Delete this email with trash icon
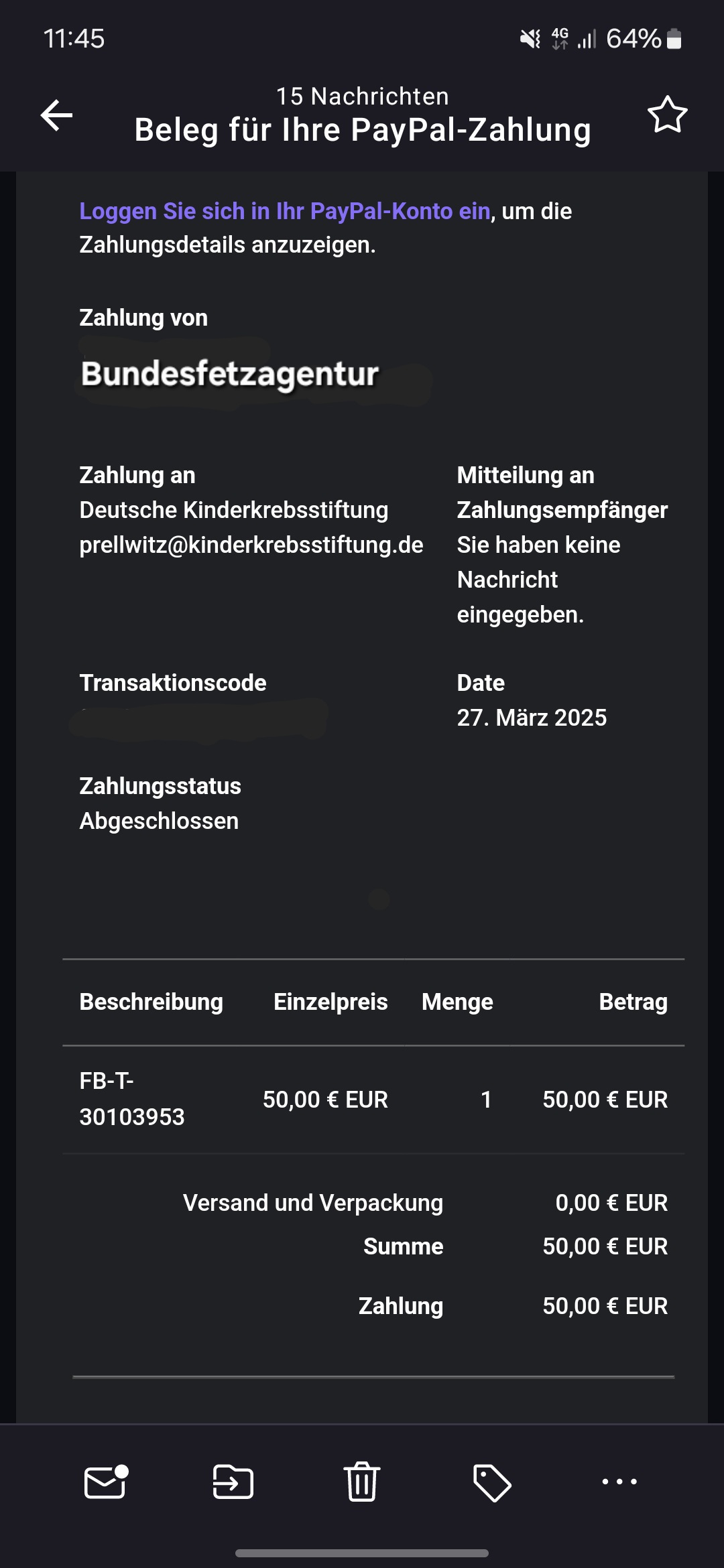The image size is (724, 1568). tap(362, 1482)
